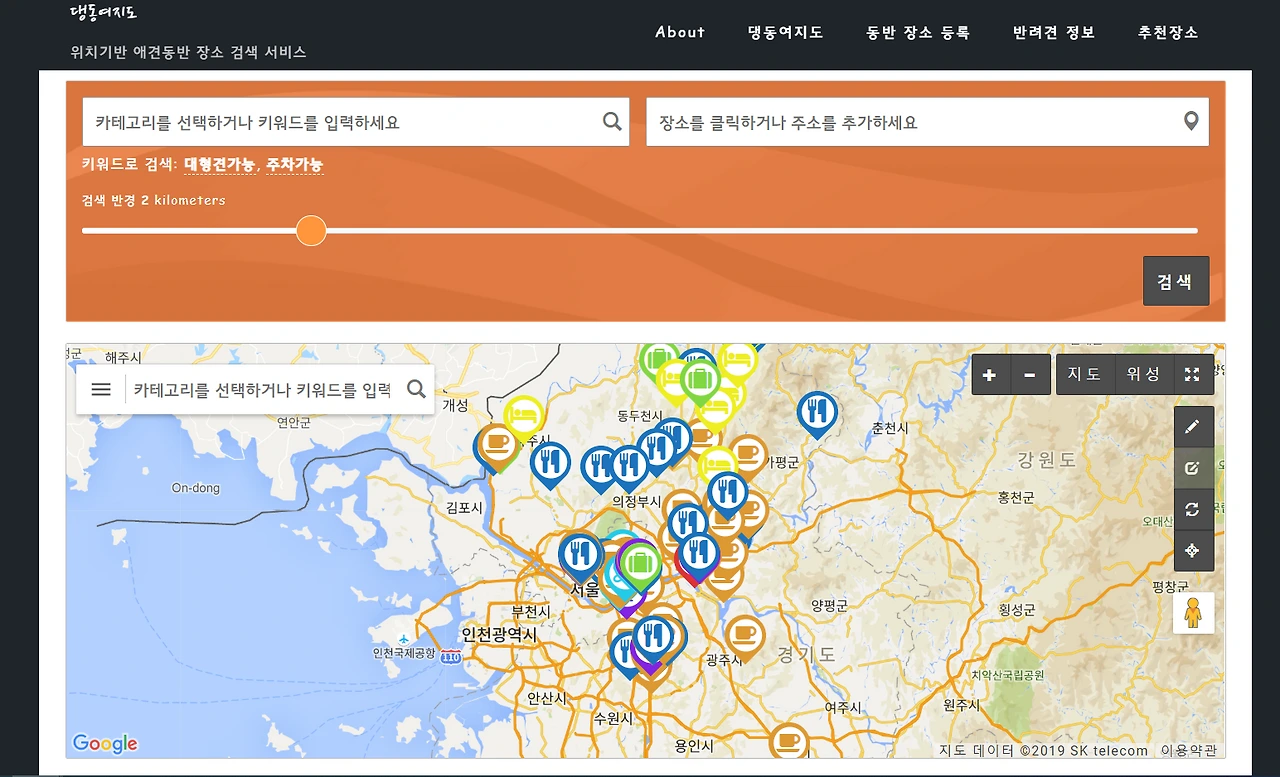Click the 검색 반경 2 kilometers label

[154, 200]
